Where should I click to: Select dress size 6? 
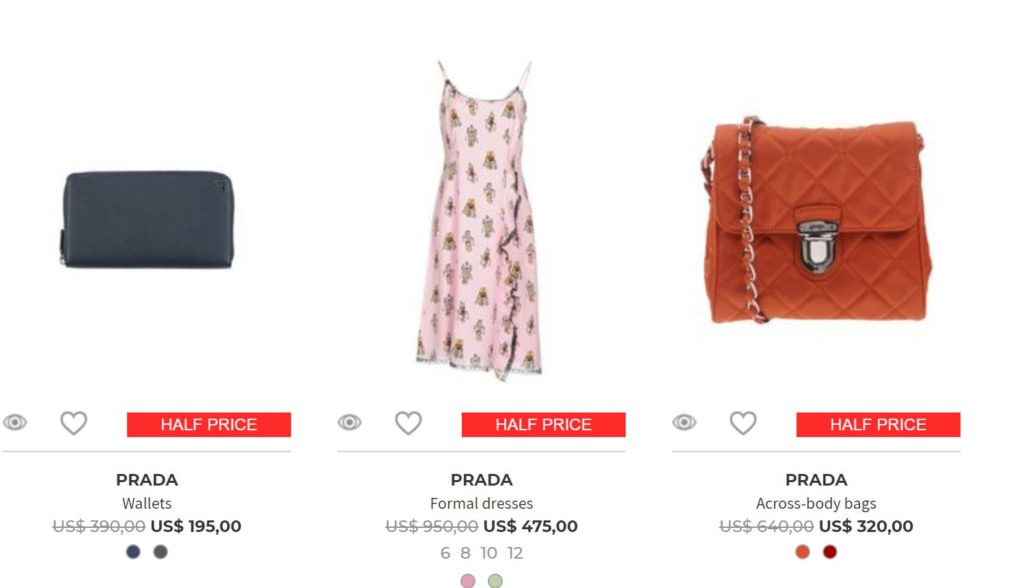coord(445,553)
